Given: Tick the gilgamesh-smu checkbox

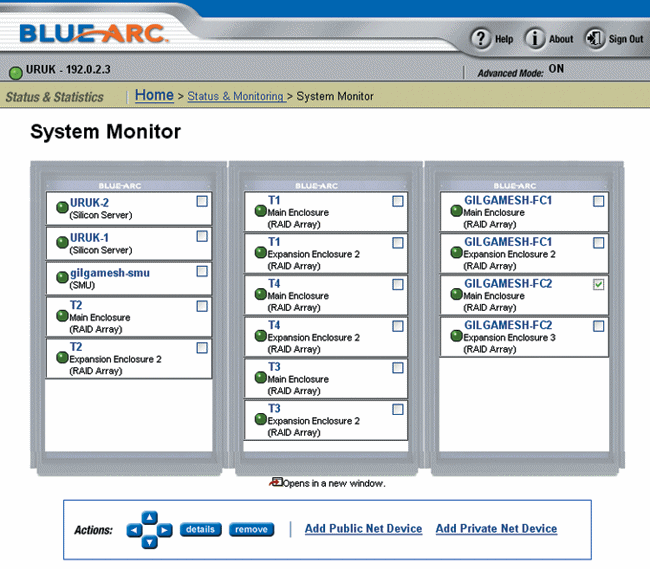Looking at the screenshot, I should point(202,271).
